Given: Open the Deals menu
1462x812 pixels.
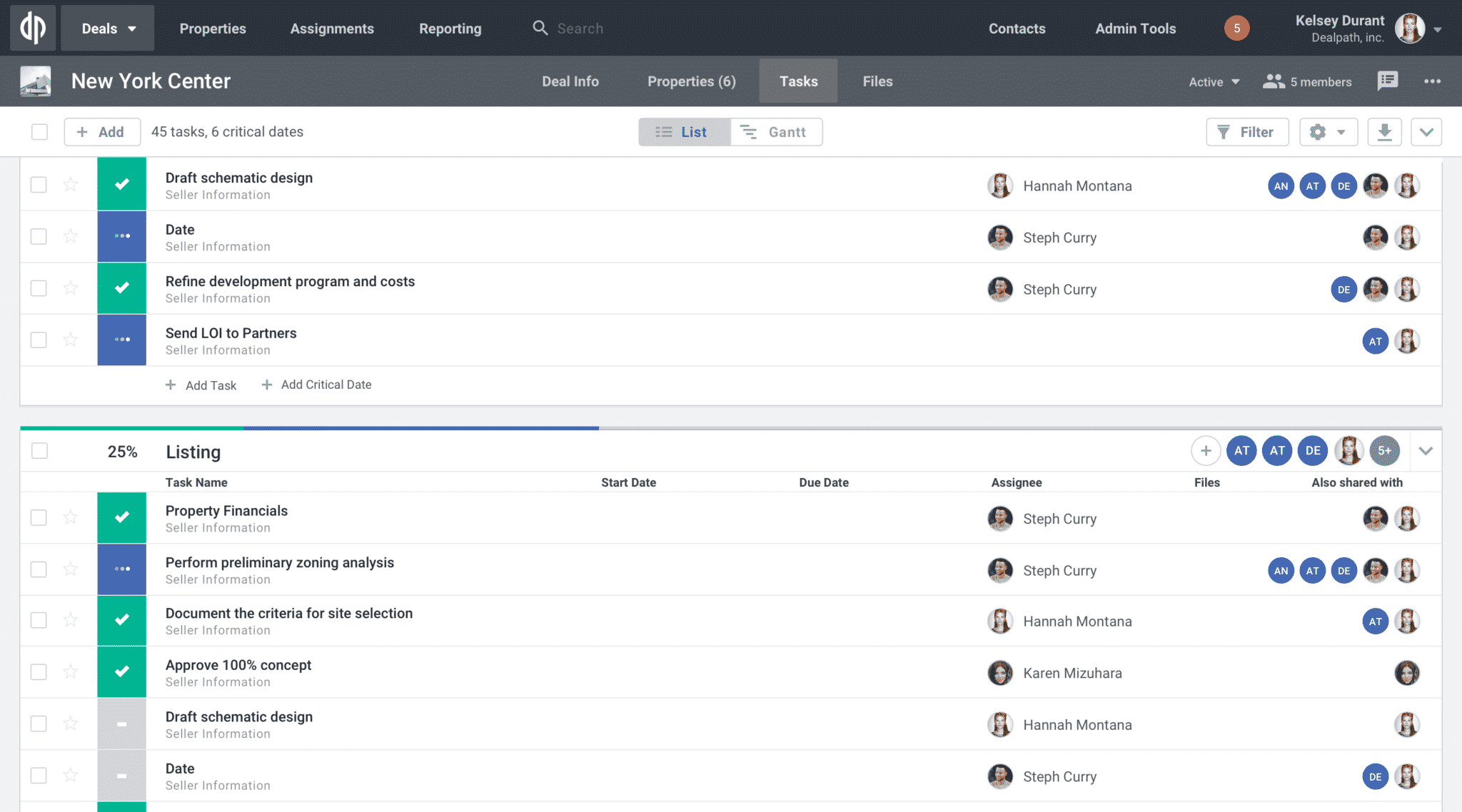Looking at the screenshot, I should click(106, 28).
